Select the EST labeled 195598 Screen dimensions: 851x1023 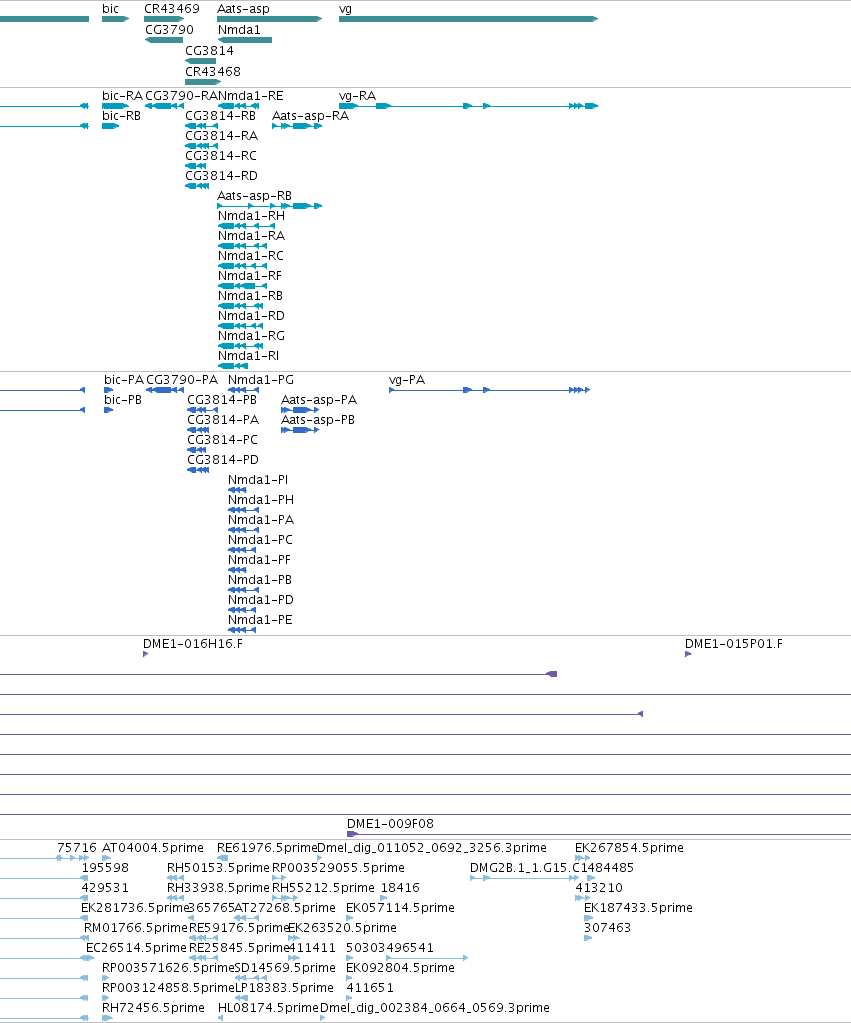(x=105, y=868)
